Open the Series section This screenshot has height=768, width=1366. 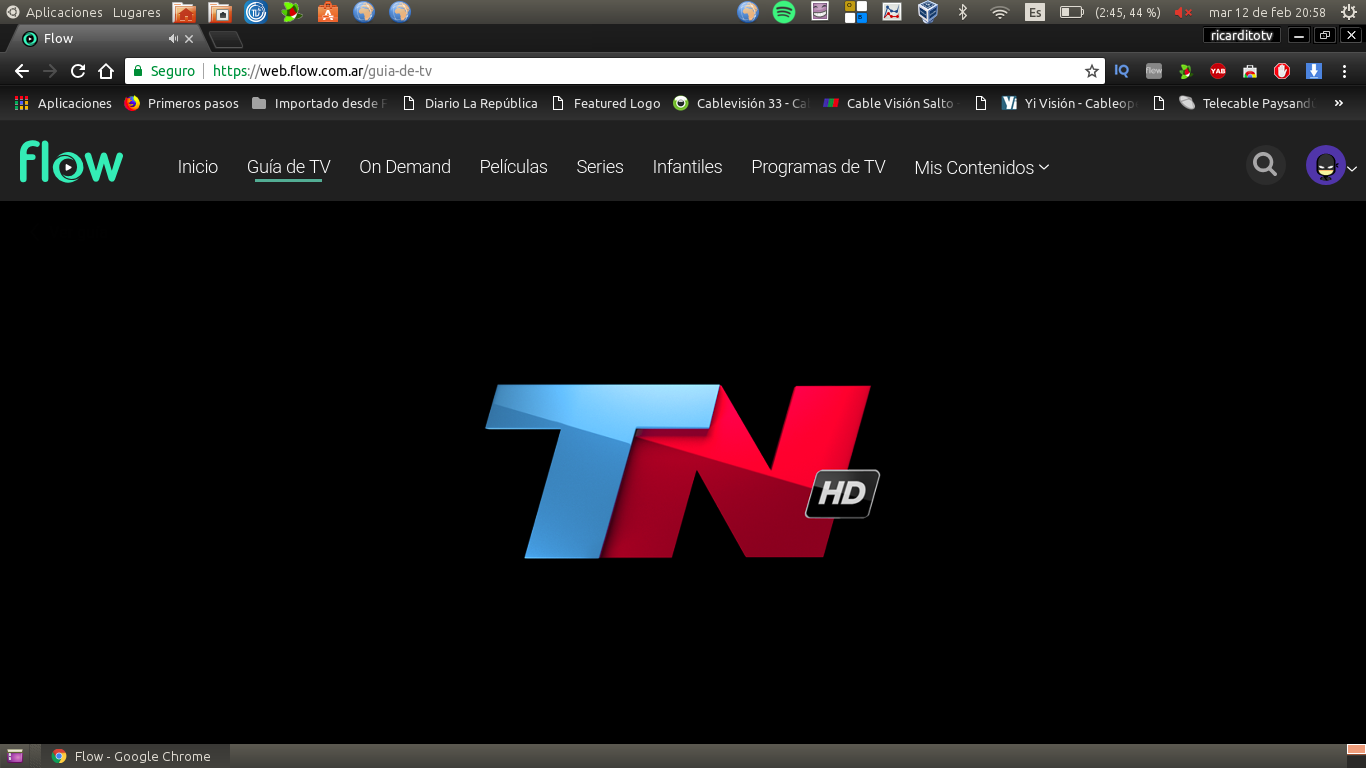click(600, 167)
